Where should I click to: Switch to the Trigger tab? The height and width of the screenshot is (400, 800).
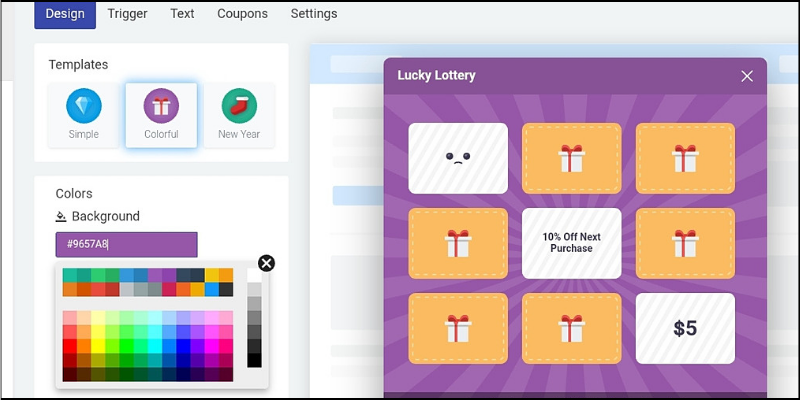[128, 13]
